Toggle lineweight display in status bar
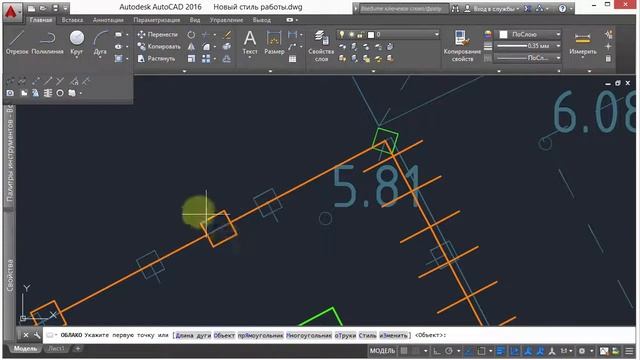Viewport: 640px width, 360px height. click(x=501, y=351)
